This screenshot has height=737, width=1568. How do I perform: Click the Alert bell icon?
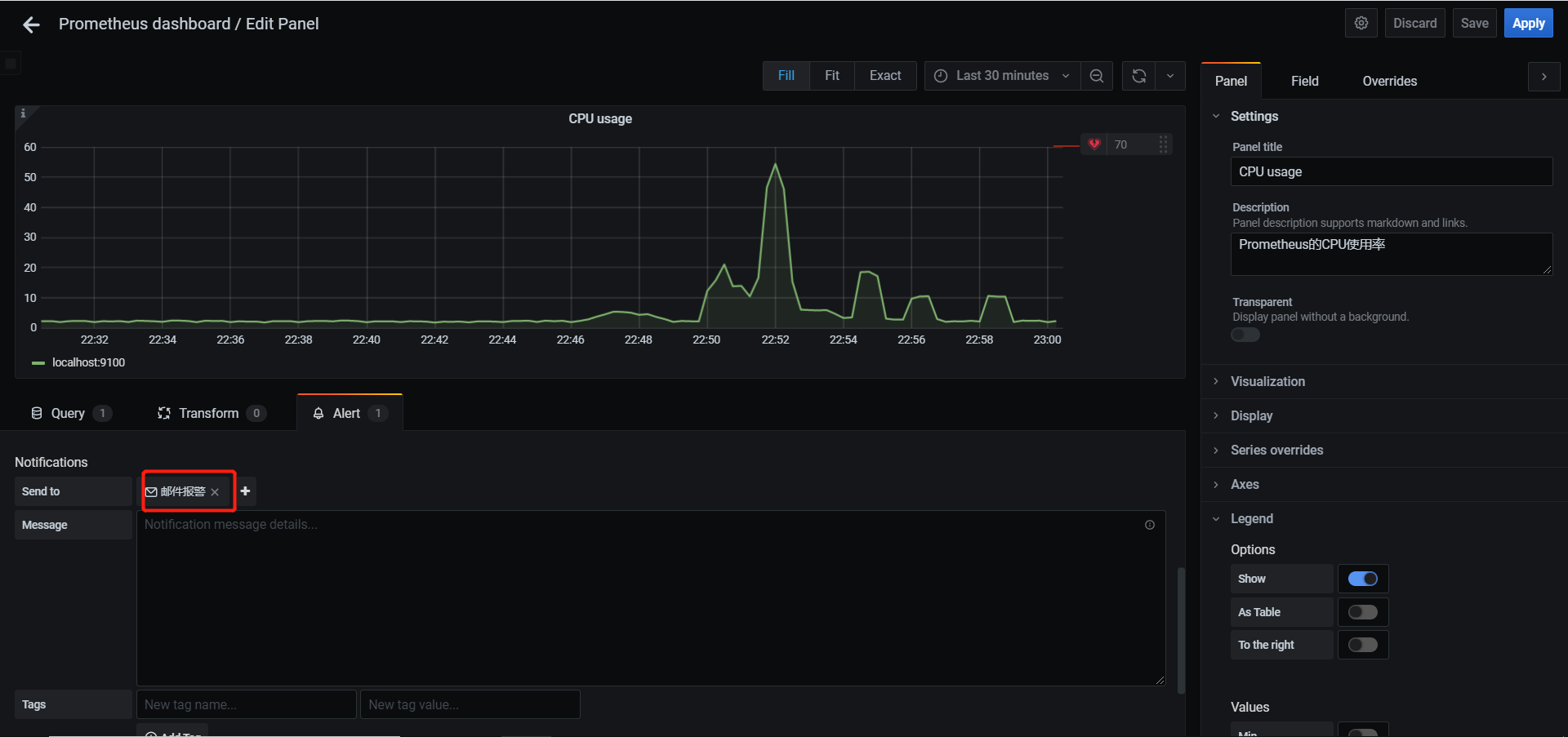pos(318,414)
